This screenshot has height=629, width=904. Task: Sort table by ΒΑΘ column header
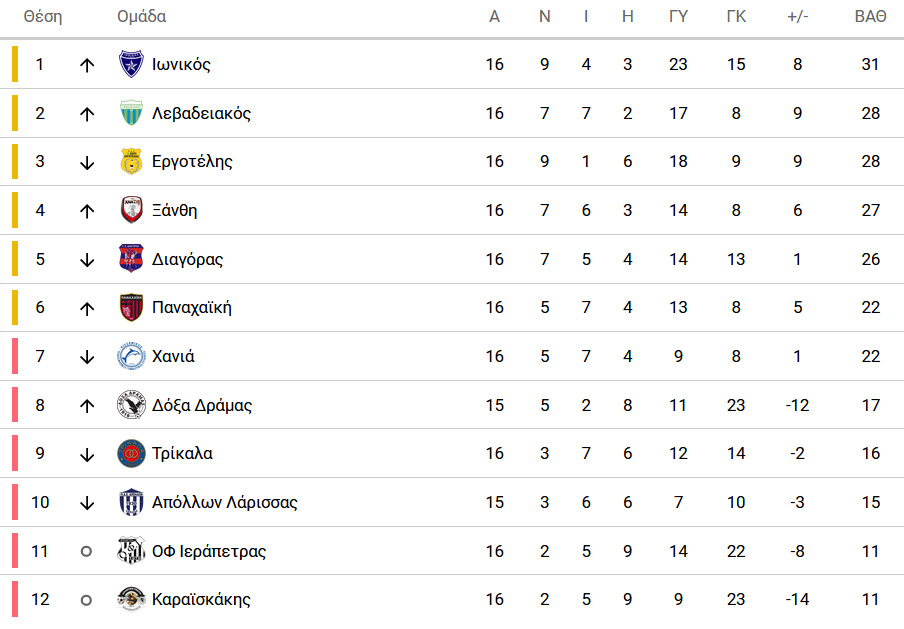870,17
